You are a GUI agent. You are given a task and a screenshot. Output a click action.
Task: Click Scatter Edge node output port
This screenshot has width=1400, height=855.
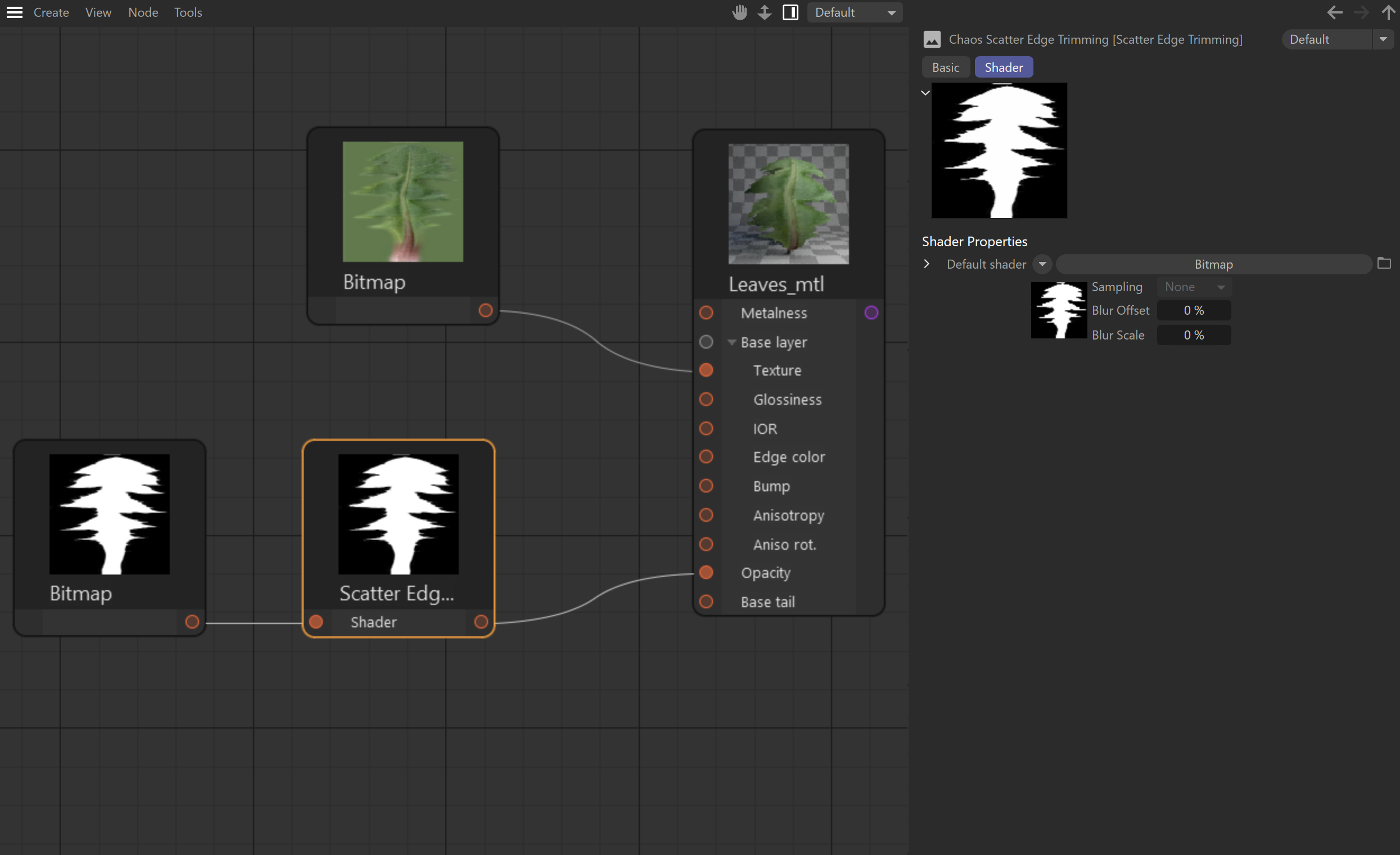click(x=481, y=622)
